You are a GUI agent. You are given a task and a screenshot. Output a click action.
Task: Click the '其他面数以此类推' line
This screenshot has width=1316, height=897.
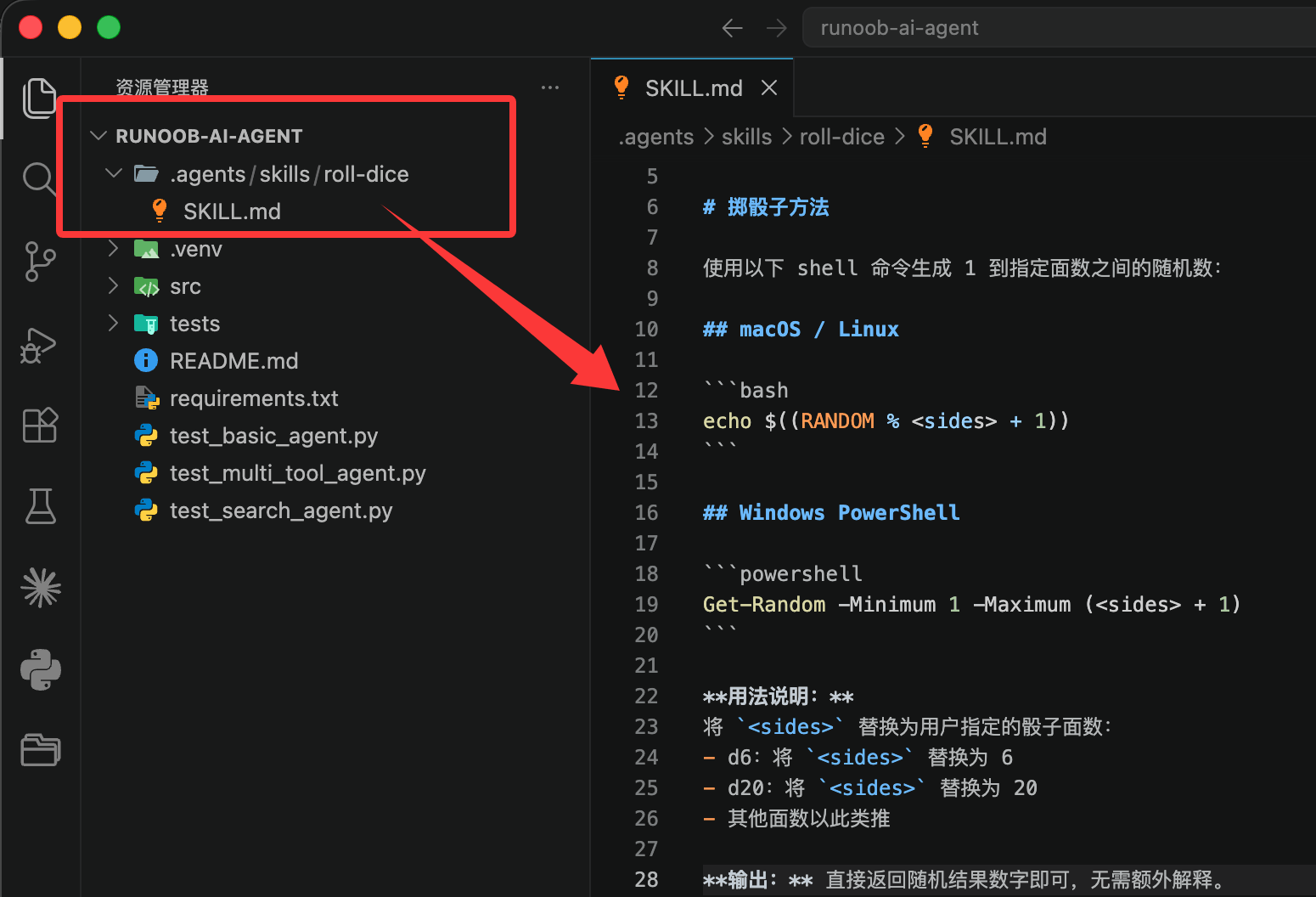click(x=796, y=819)
